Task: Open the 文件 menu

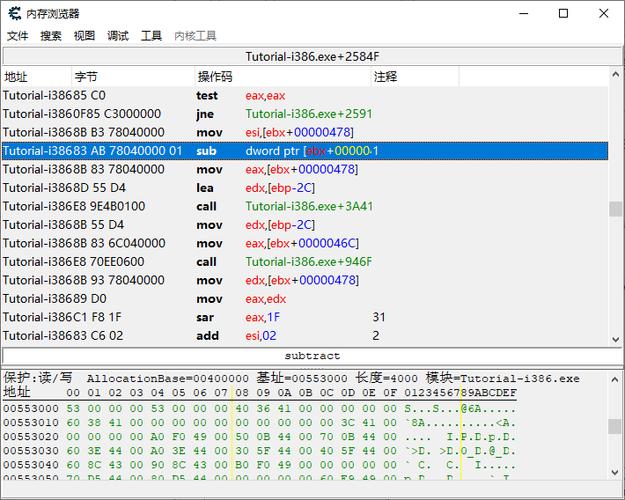Action: pyautogui.click(x=18, y=36)
